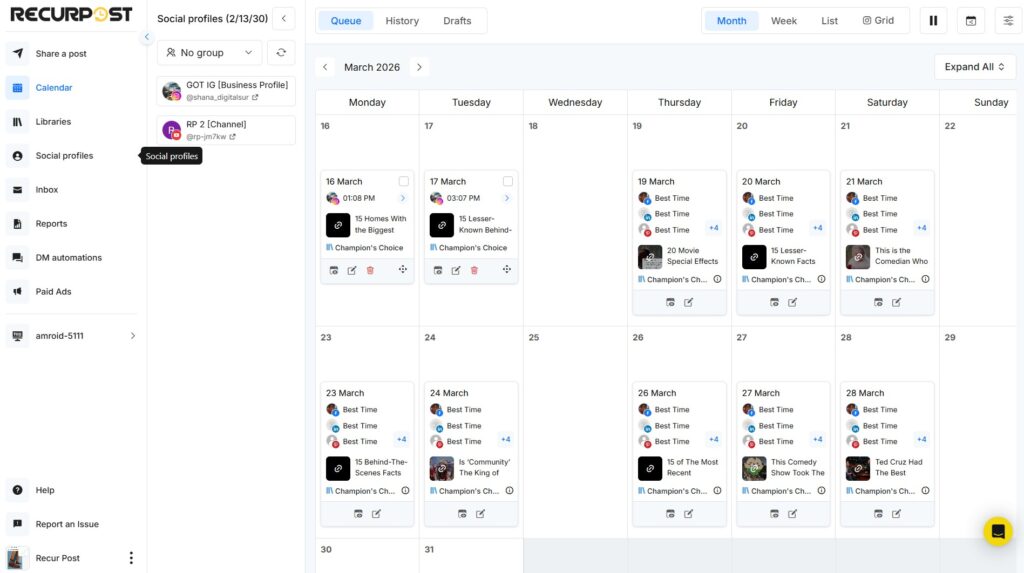Edit the 17 March post
This screenshot has width=1024, height=573.
click(456, 270)
